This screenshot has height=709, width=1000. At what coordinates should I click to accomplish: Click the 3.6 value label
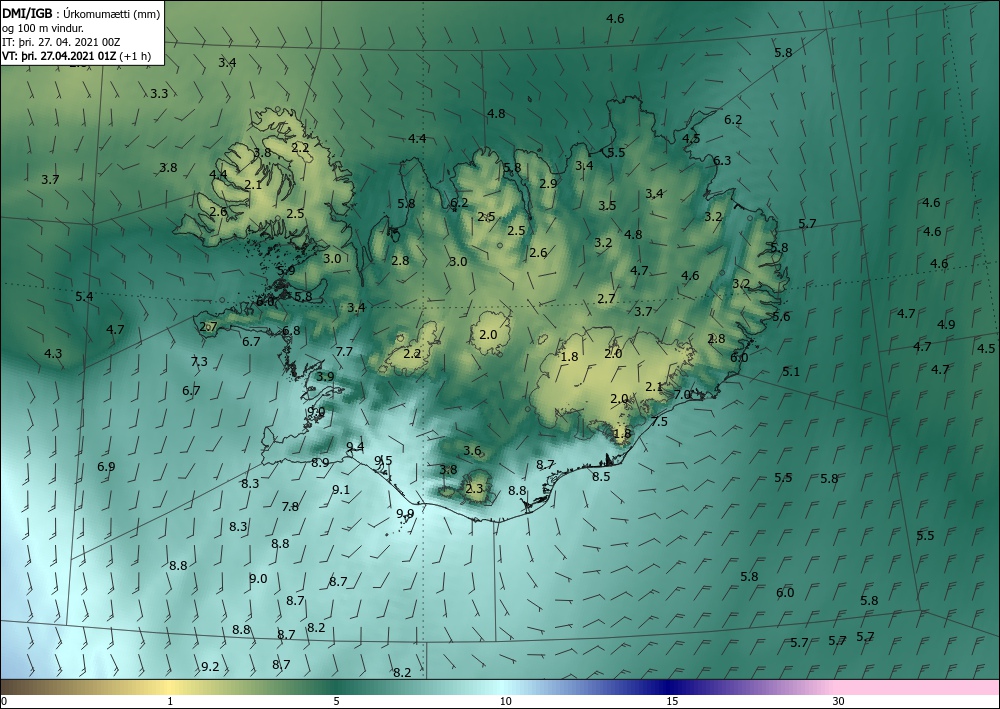[472, 451]
